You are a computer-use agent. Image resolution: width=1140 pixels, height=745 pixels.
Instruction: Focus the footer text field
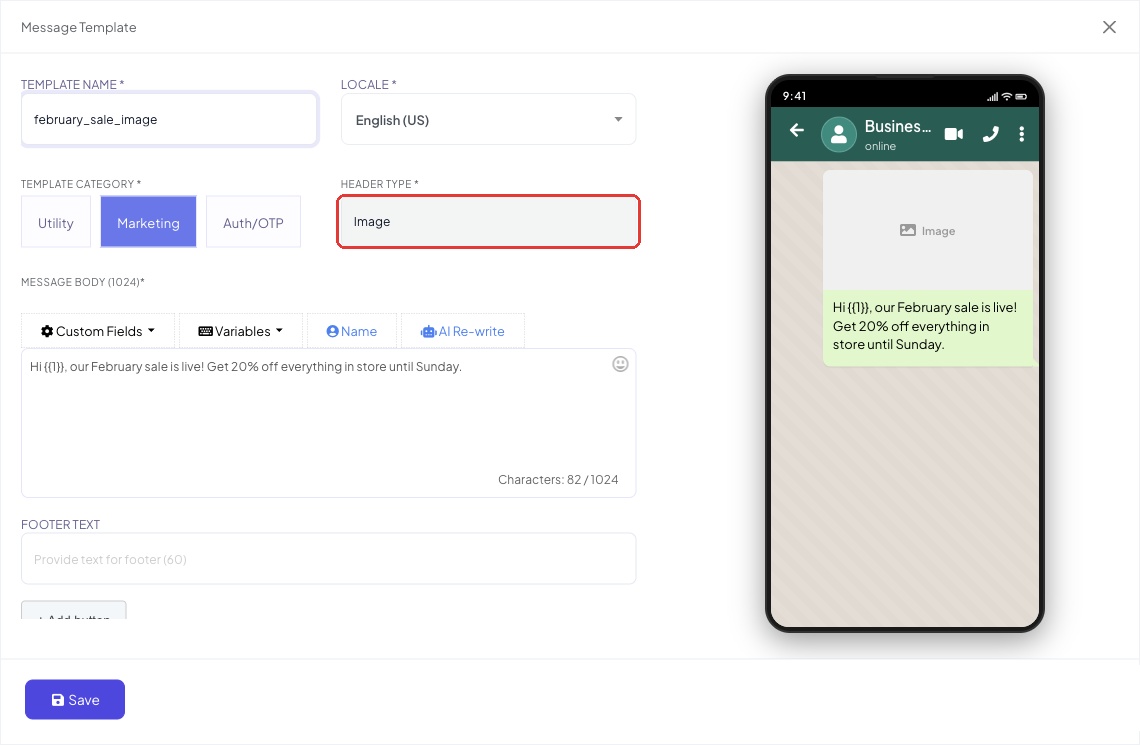[329, 559]
